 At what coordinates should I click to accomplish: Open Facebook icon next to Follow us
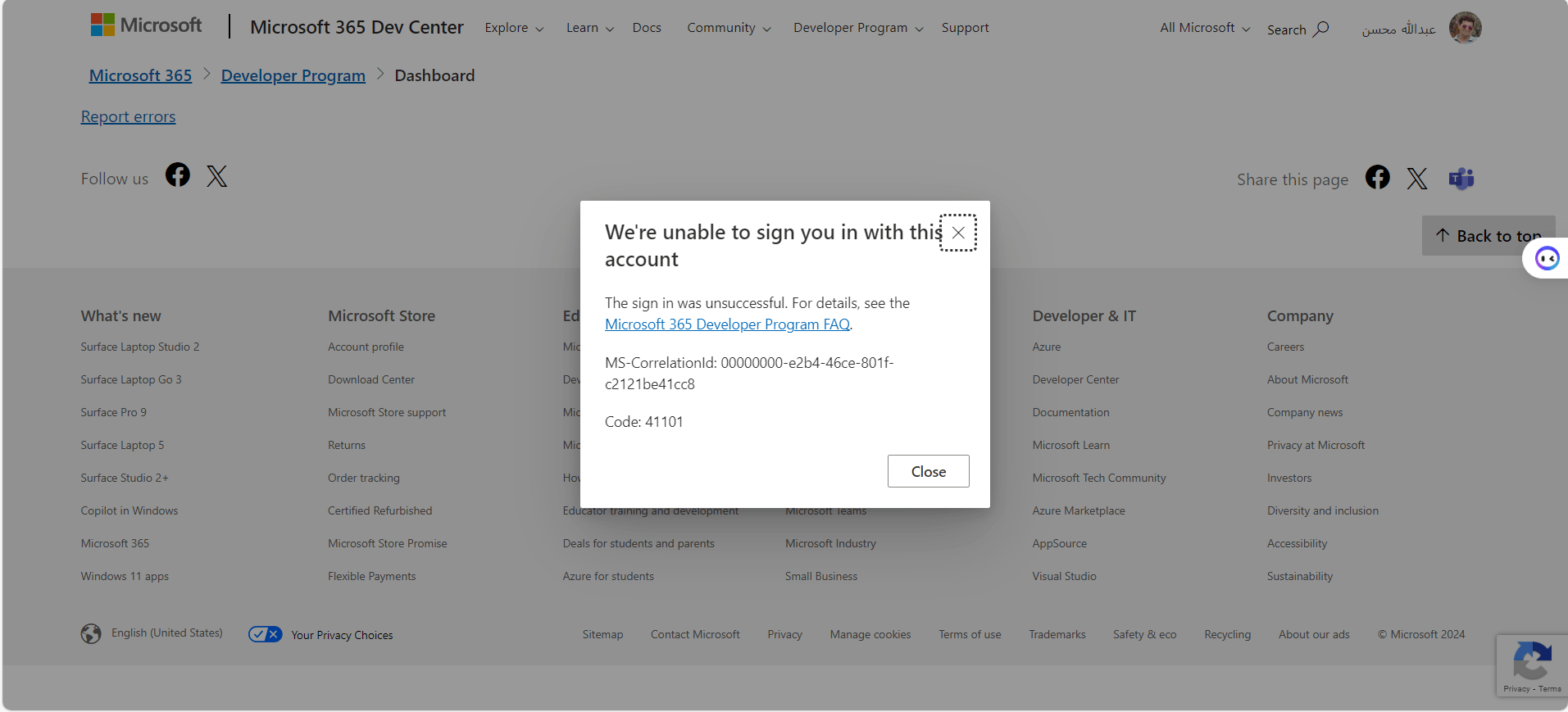[x=178, y=175]
